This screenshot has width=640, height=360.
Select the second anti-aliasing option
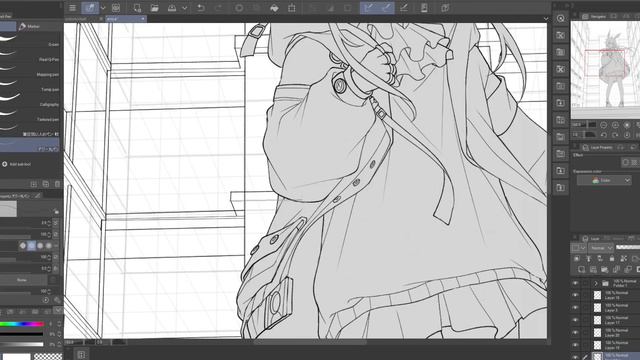coord(31,246)
